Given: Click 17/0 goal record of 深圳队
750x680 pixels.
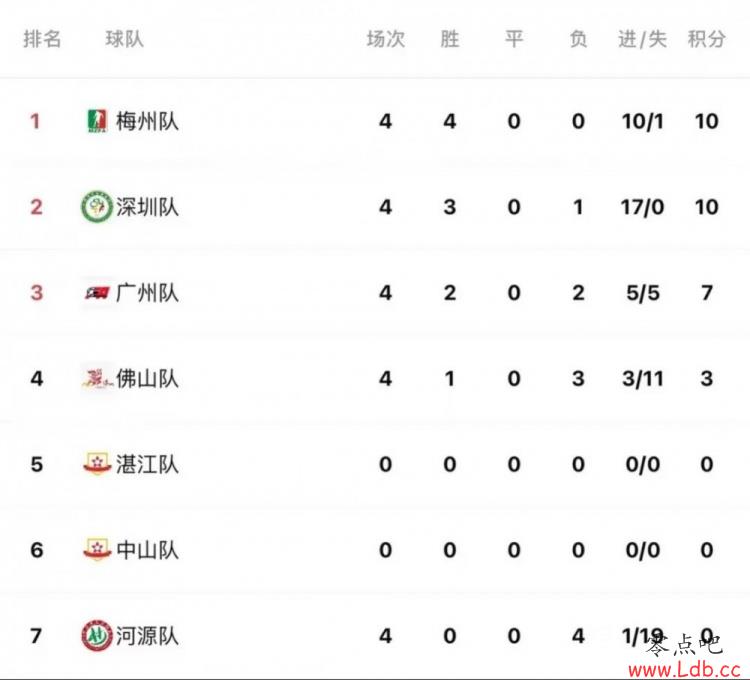Looking at the screenshot, I should 642,207.
